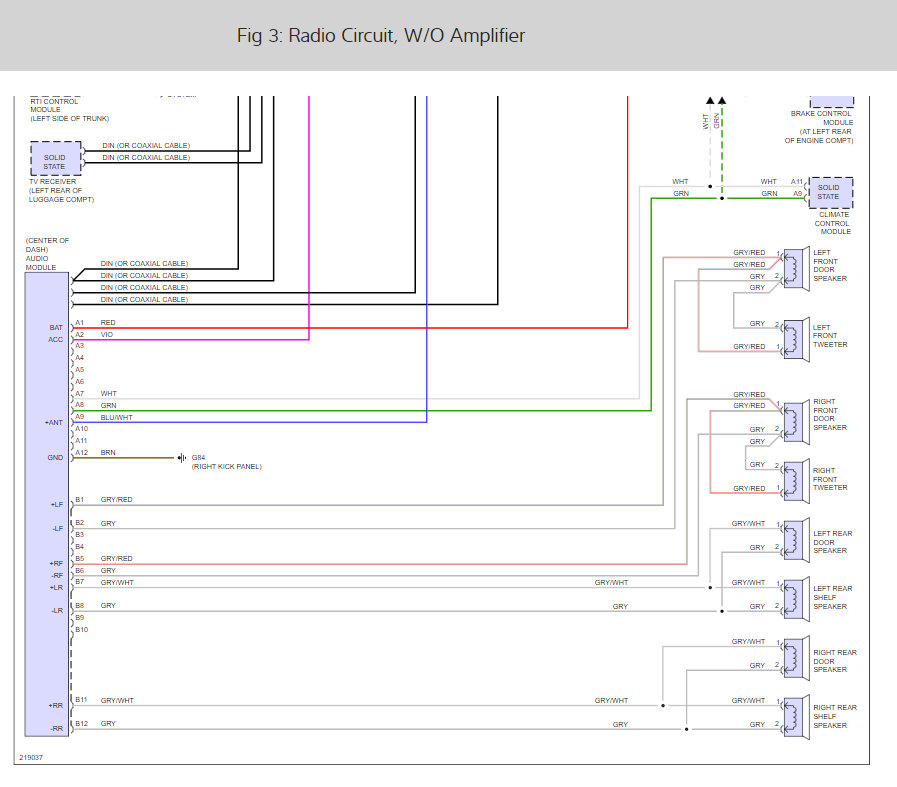
Task: Click the '+RR' terminal label
Action: tap(55, 706)
